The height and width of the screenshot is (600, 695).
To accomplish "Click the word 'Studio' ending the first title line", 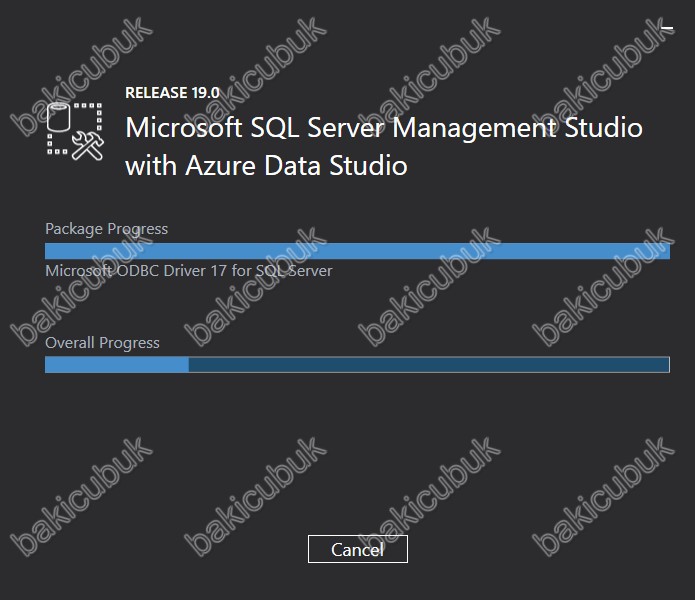I will pos(604,128).
